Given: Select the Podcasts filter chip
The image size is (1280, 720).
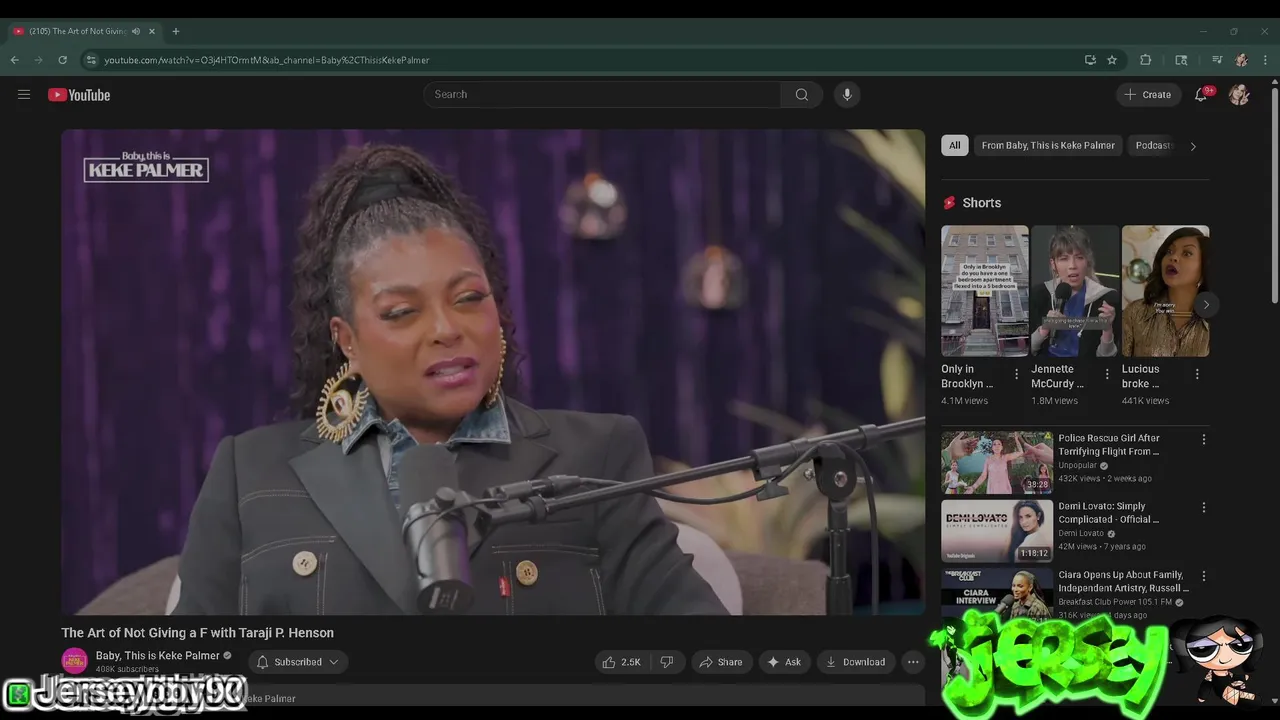Looking at the screenshot, I should pos(1153,145).
